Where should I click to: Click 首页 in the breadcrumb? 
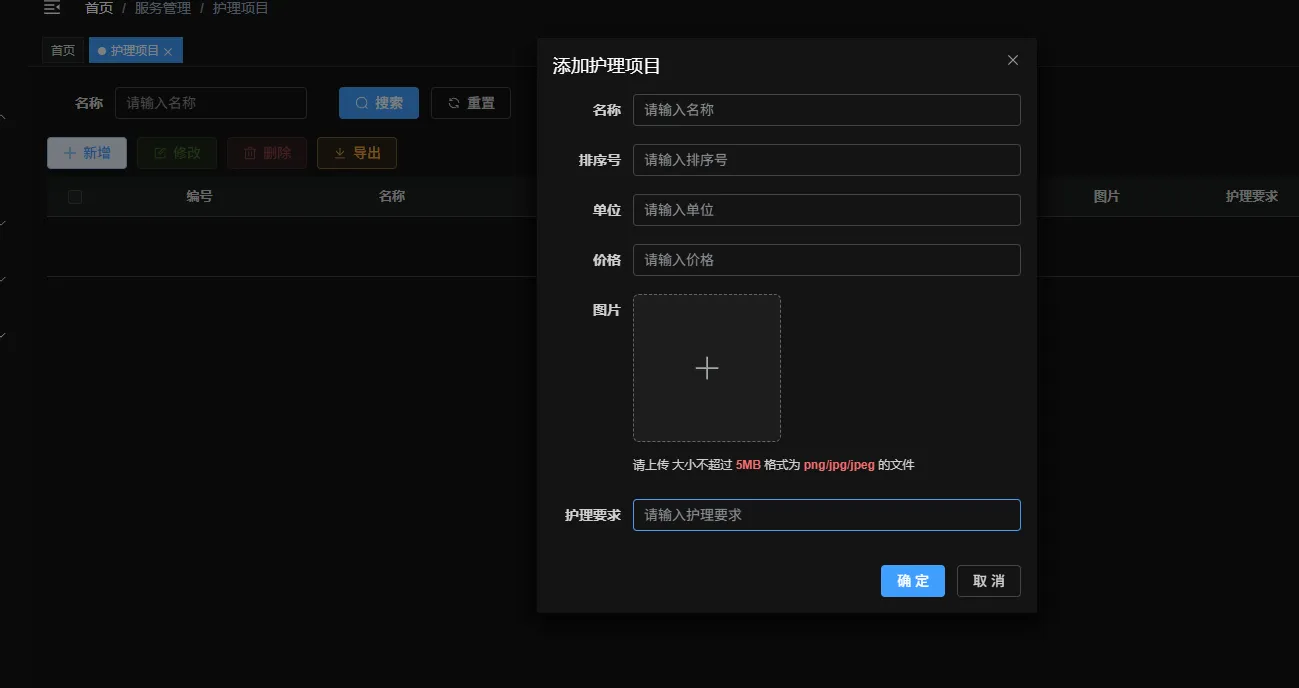(x=99, y=8)
